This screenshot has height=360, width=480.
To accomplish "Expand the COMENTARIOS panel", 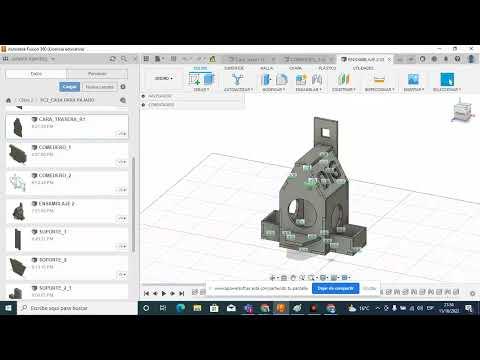I will click(143, 105).
